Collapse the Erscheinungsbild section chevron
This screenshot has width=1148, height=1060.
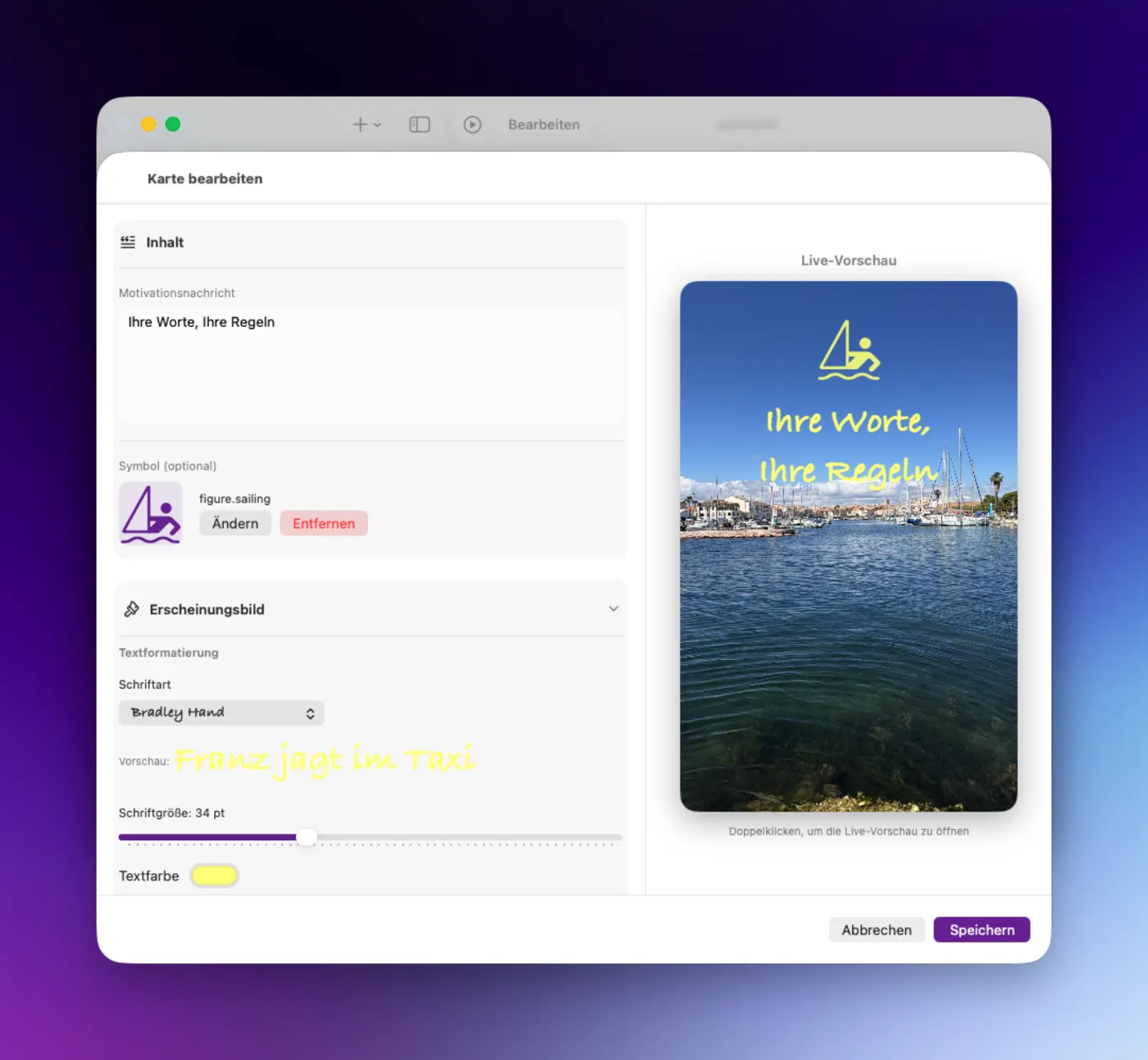613,608
